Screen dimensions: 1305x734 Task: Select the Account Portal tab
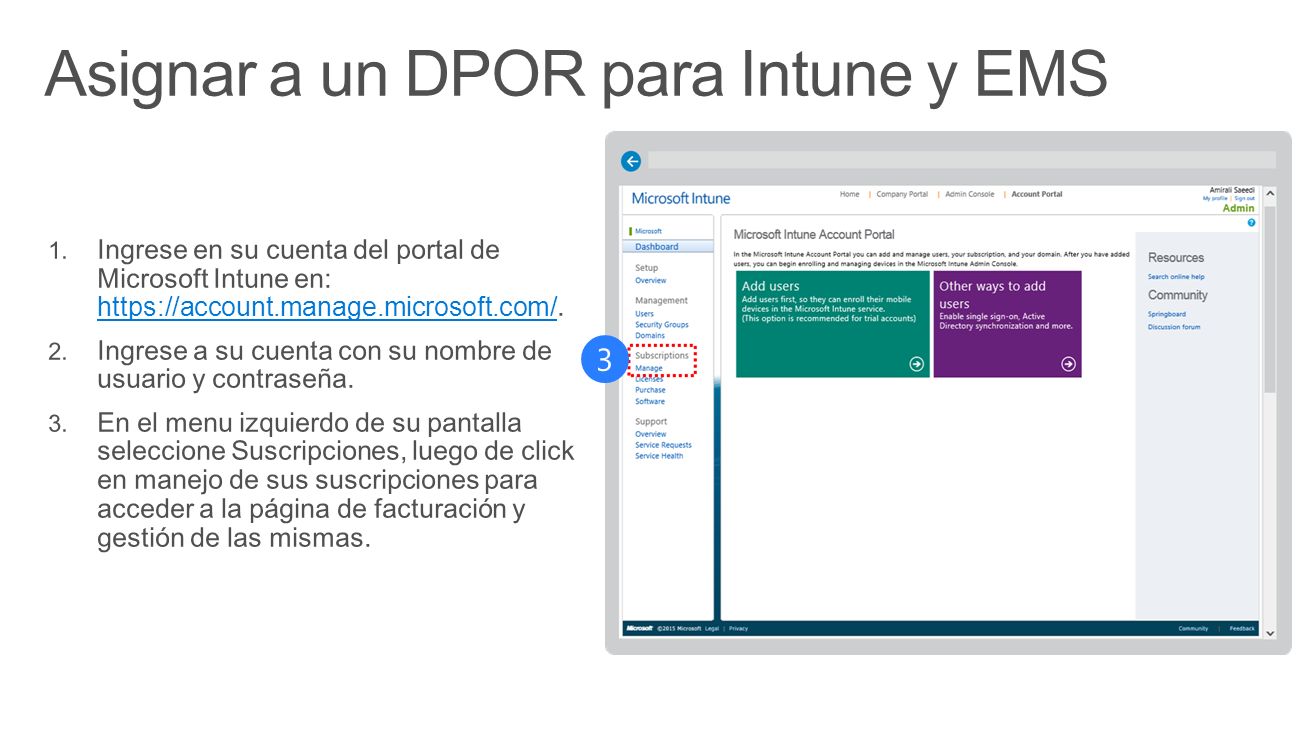[x=1037, y=194]
